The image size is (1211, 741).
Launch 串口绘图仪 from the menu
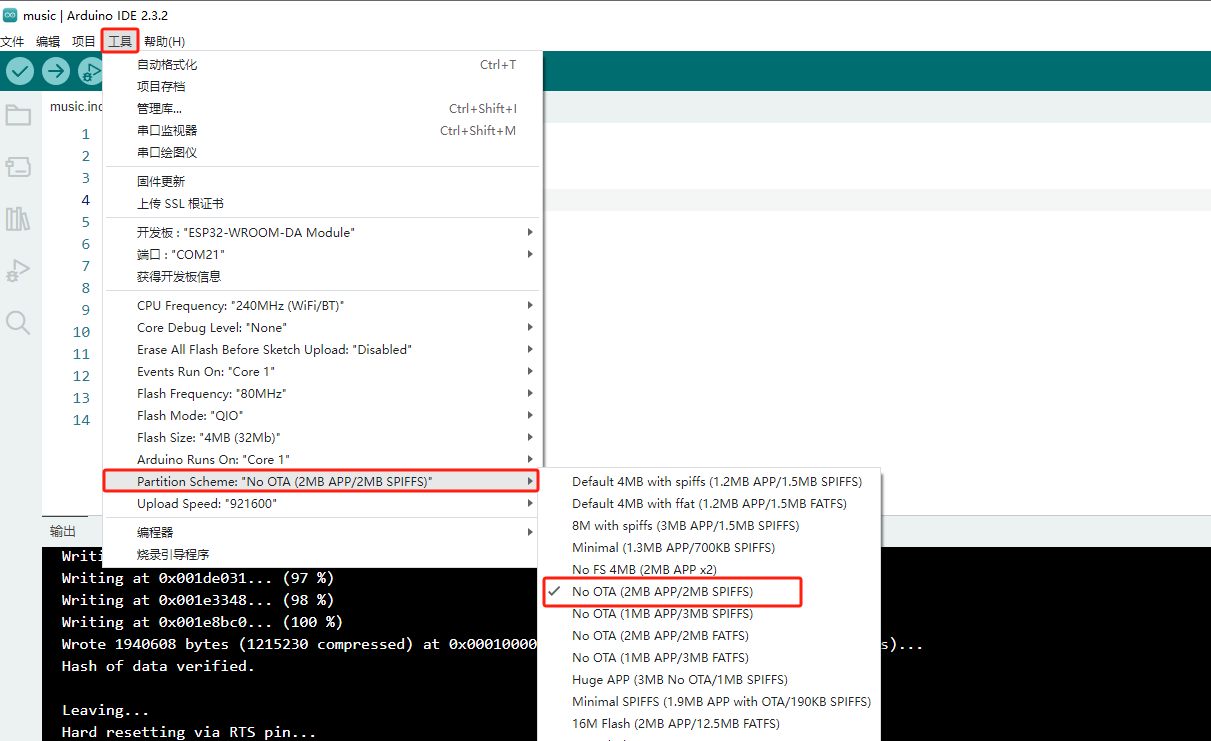click(322, 152)
